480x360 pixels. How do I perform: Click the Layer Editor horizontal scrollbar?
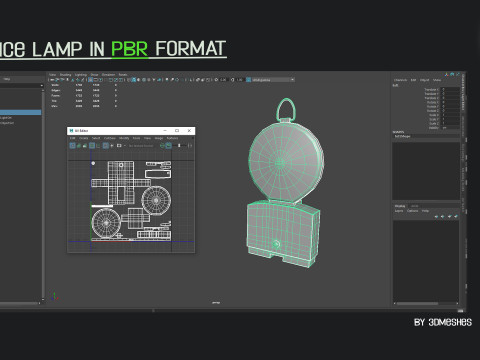pos(417,303)
